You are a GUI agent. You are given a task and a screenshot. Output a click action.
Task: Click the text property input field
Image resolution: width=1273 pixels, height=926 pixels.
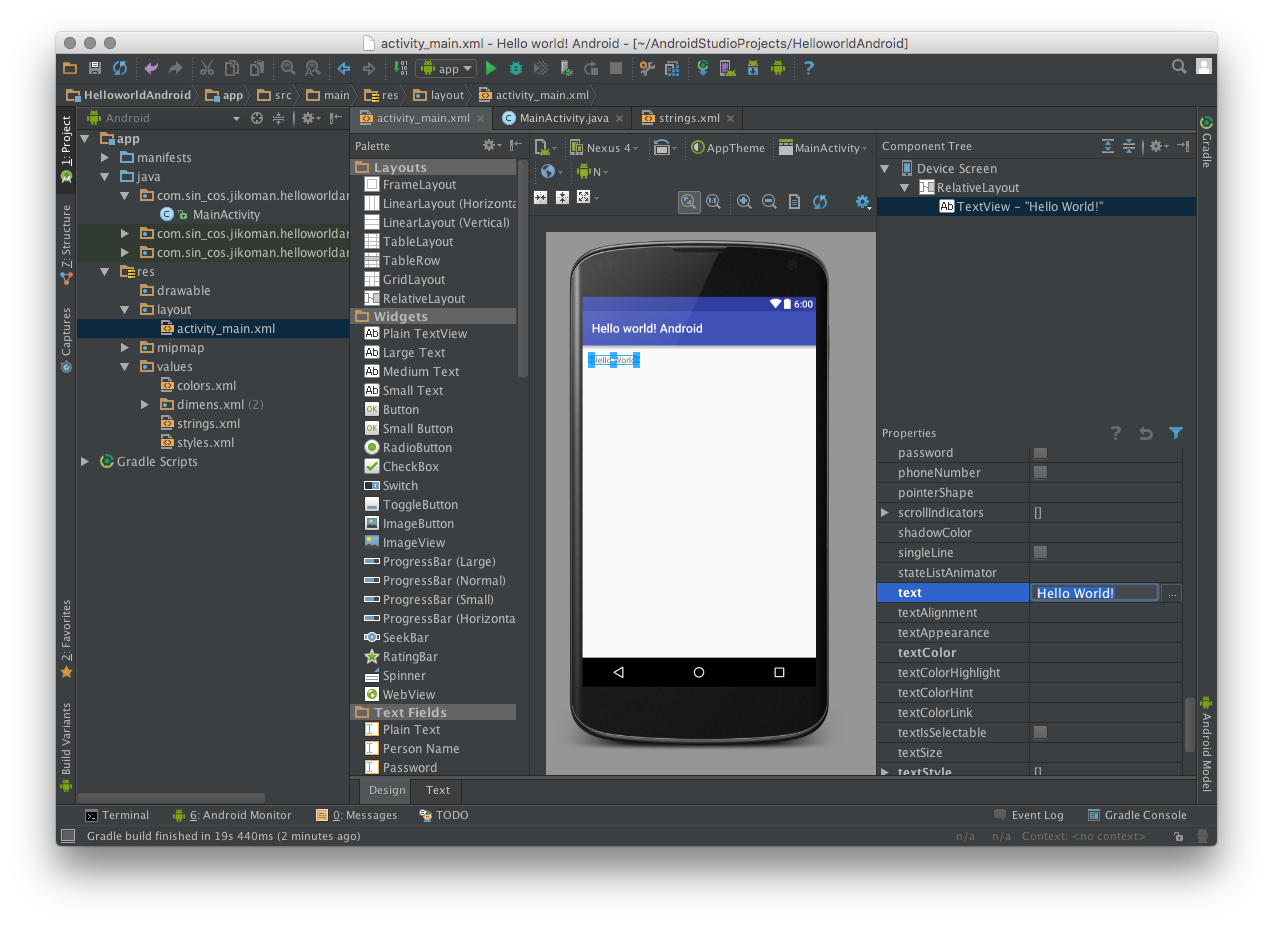(1095, 593)
